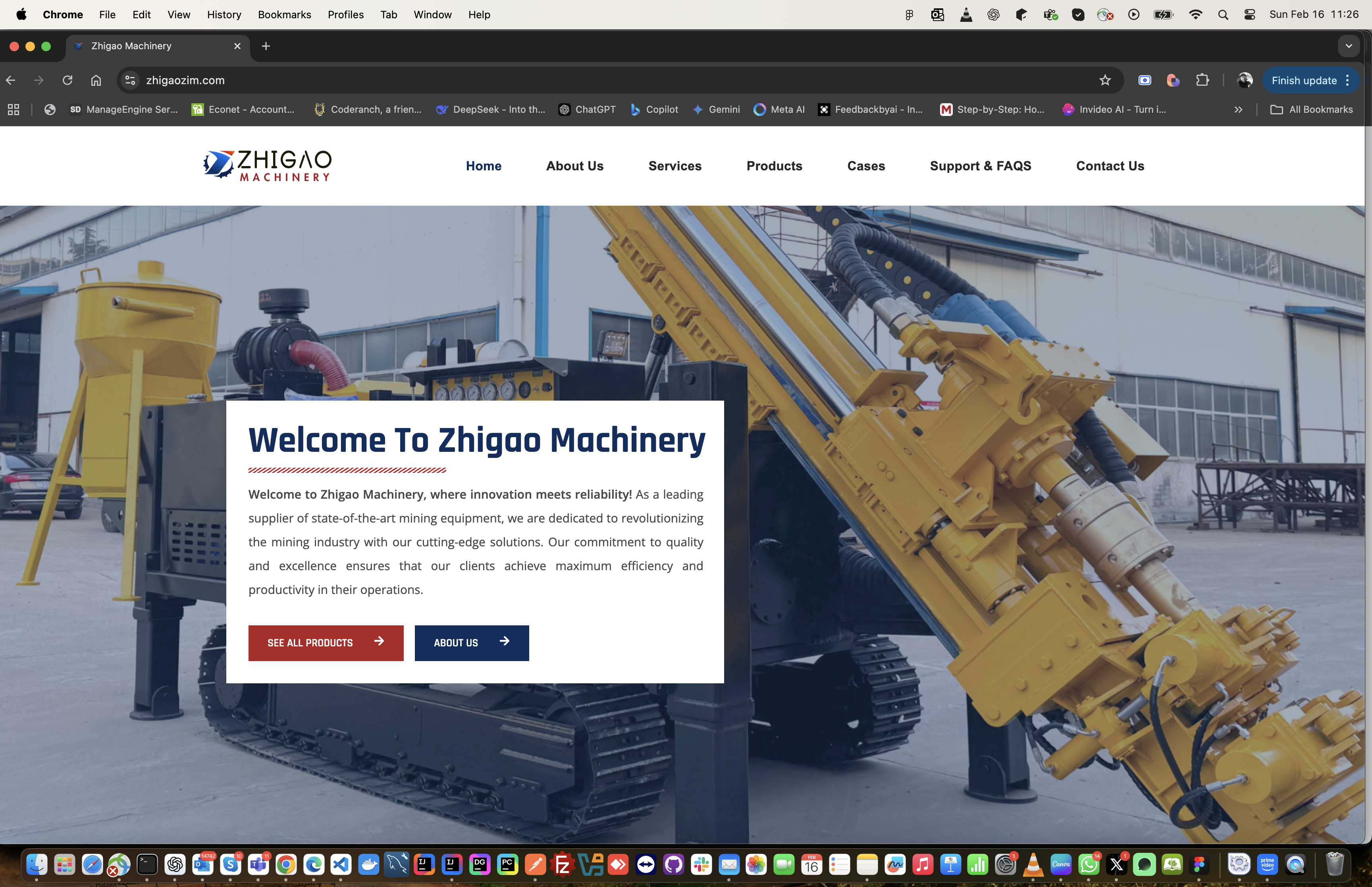Go to the Products nav item
Image resolution: width=1372 pixels, height=887 pixels.
point(774,166)
